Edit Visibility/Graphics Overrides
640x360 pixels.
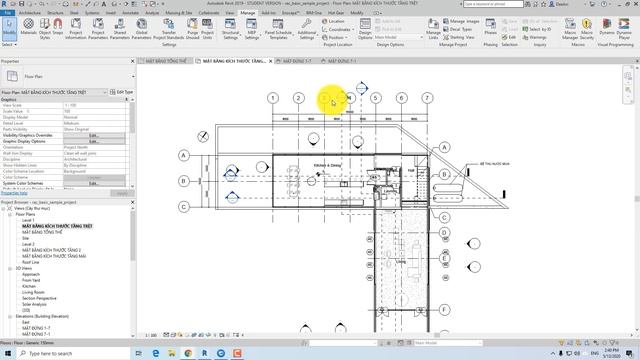[x=94, y=135]
